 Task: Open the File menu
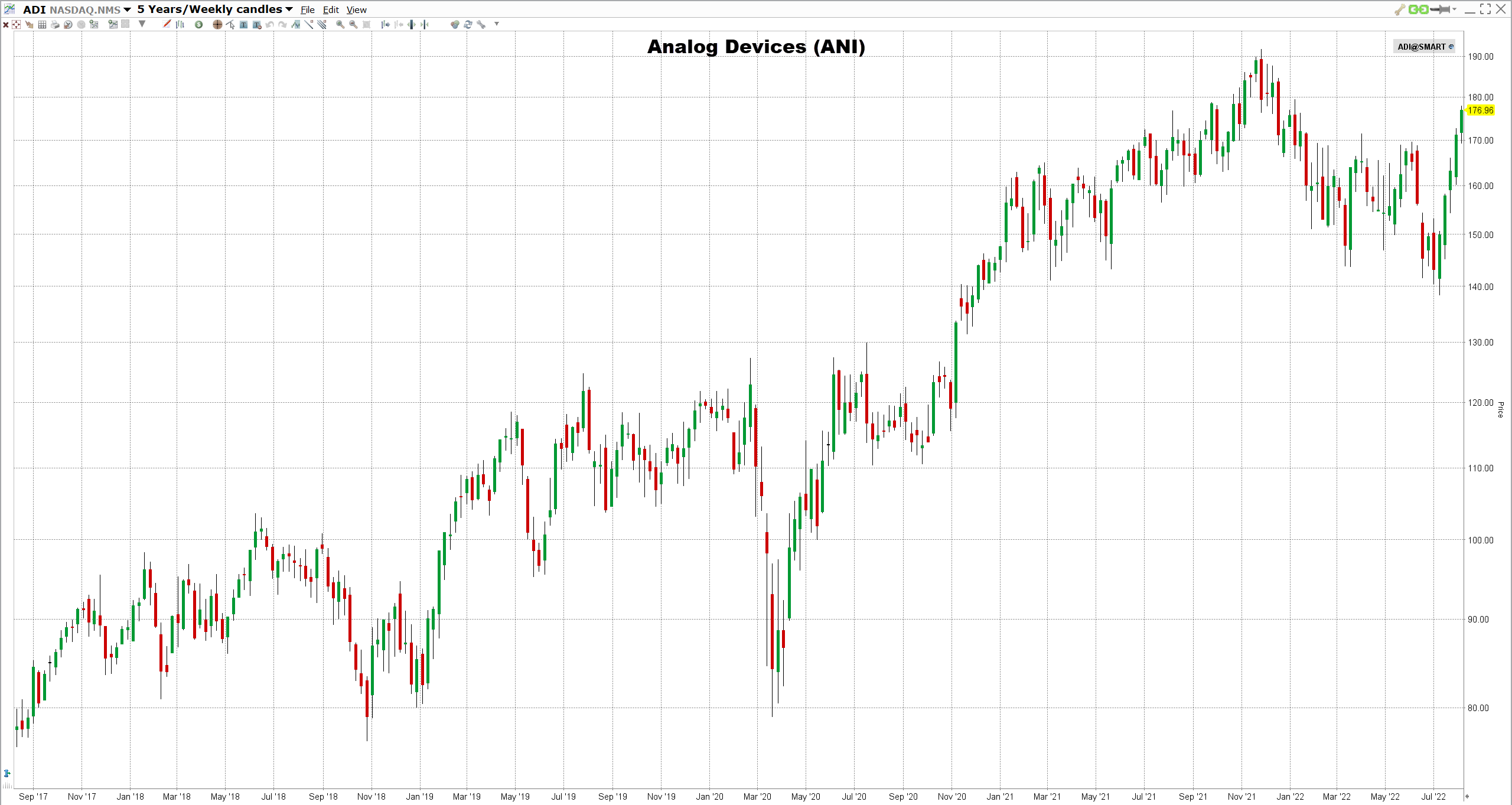click(x=308, y=10)
